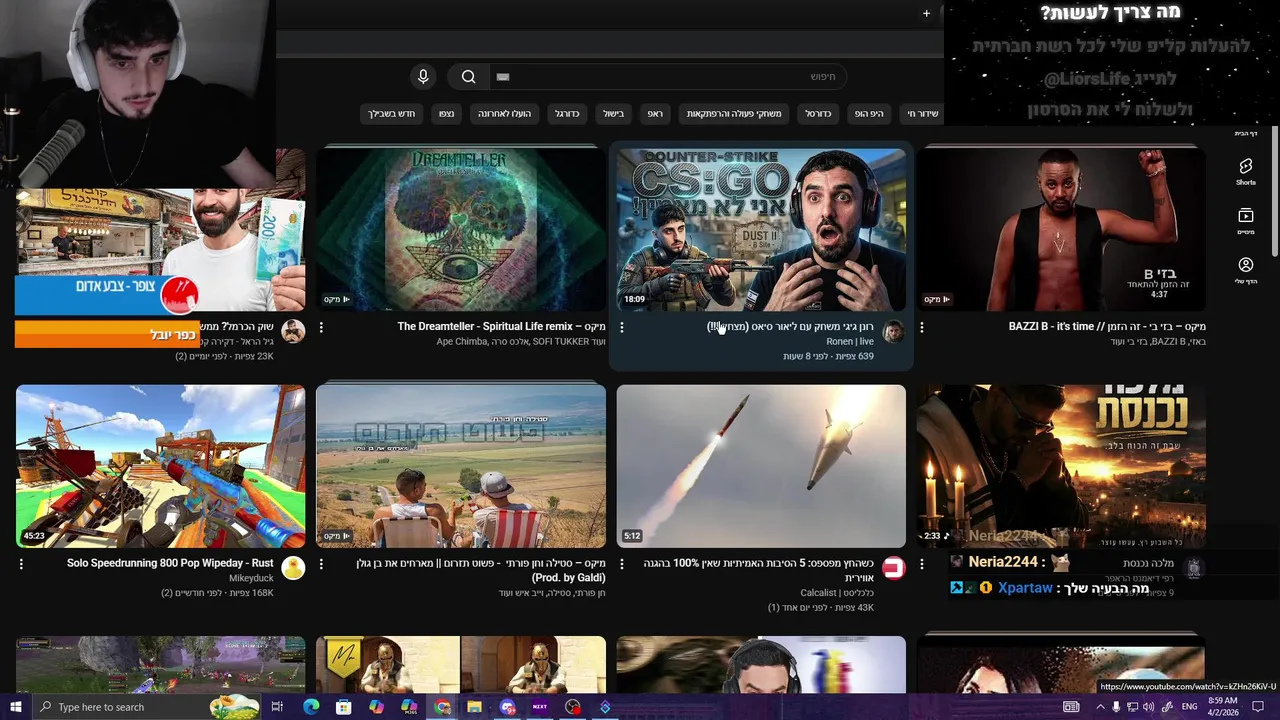
Task: Launch Microsoft Edge from the taskbar
Action: [x=311, y=707]
